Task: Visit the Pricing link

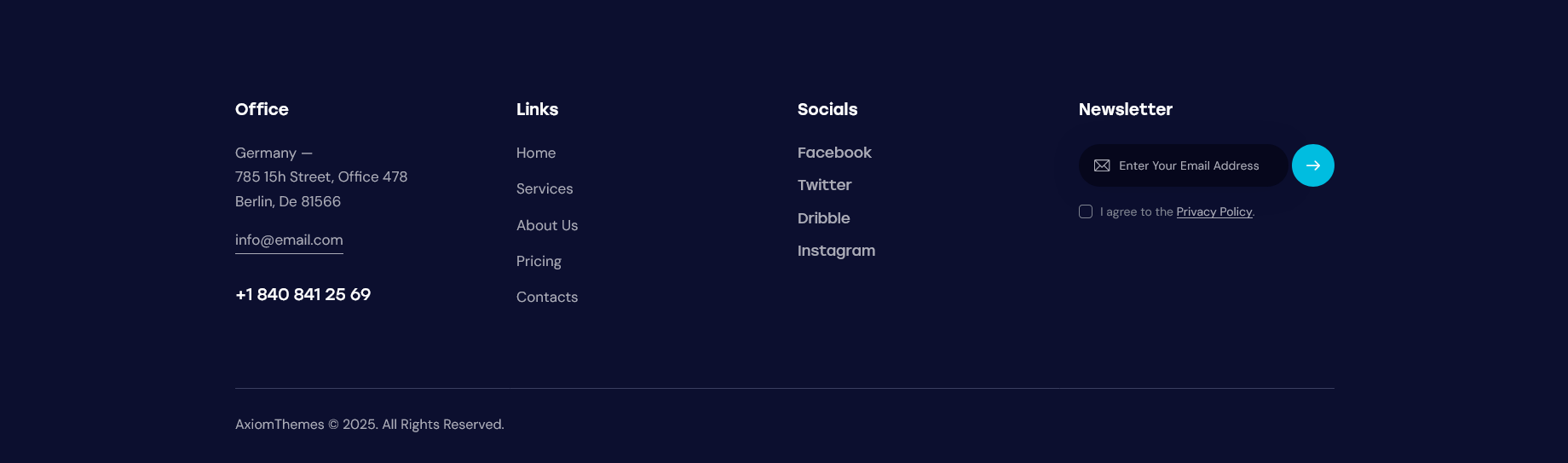Action: [539, 261]
